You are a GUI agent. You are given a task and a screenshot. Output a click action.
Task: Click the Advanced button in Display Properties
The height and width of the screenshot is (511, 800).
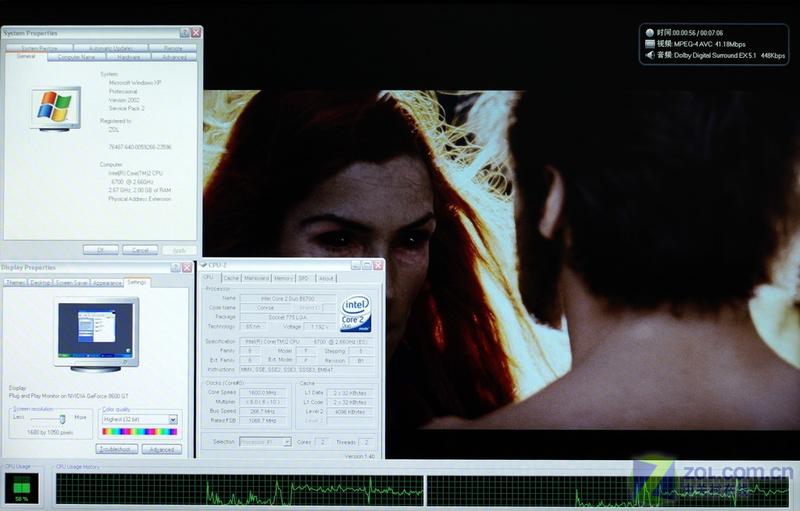(162, 449)
